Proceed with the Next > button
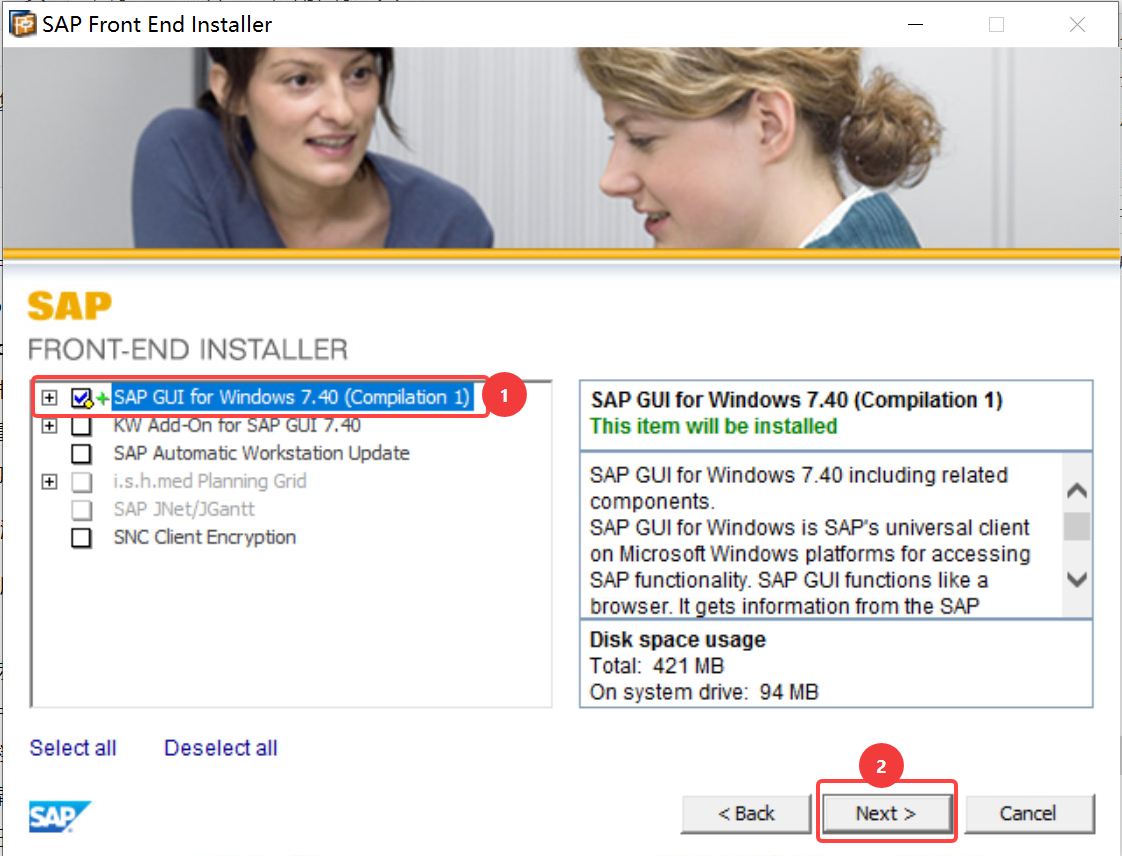This screenshot has width=1122, height=856. [x=886, y=814]
